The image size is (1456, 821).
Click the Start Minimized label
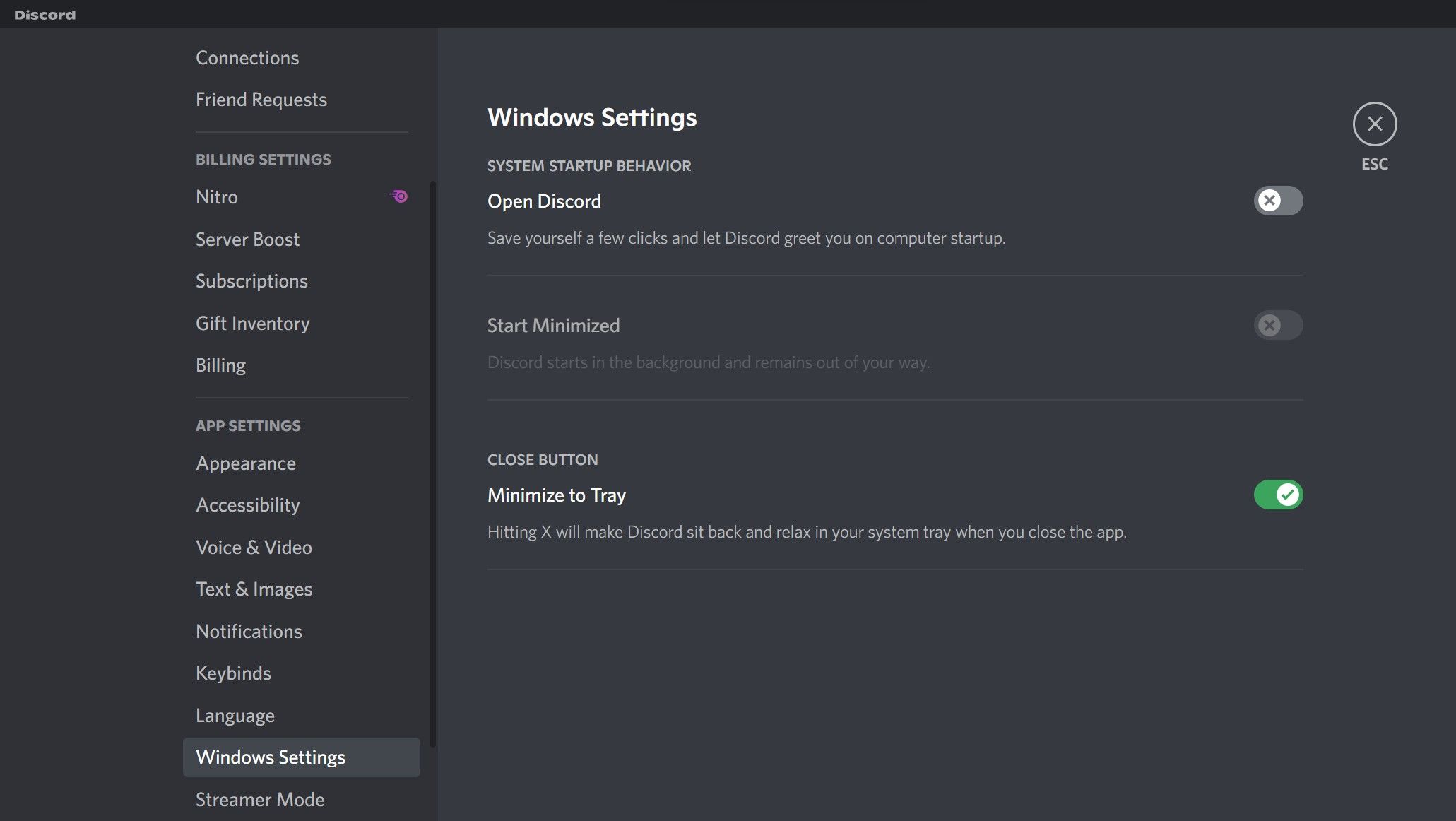coord(553,326)
